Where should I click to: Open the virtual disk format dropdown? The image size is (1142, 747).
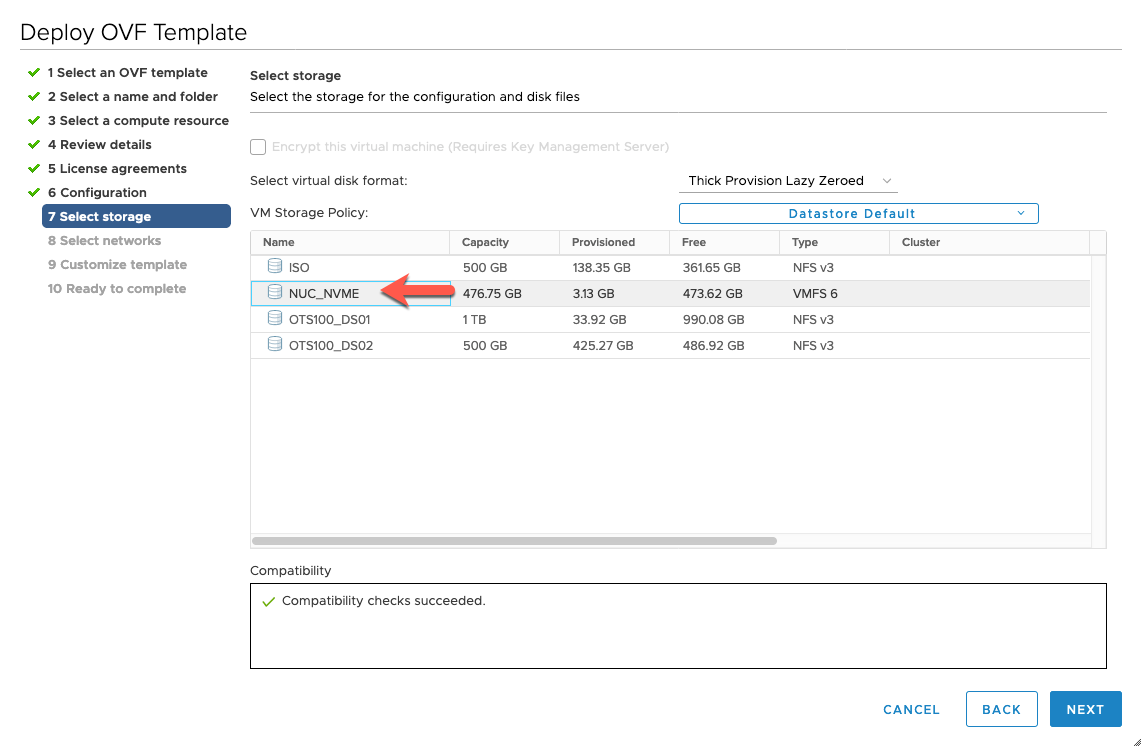tap(788, 180)
